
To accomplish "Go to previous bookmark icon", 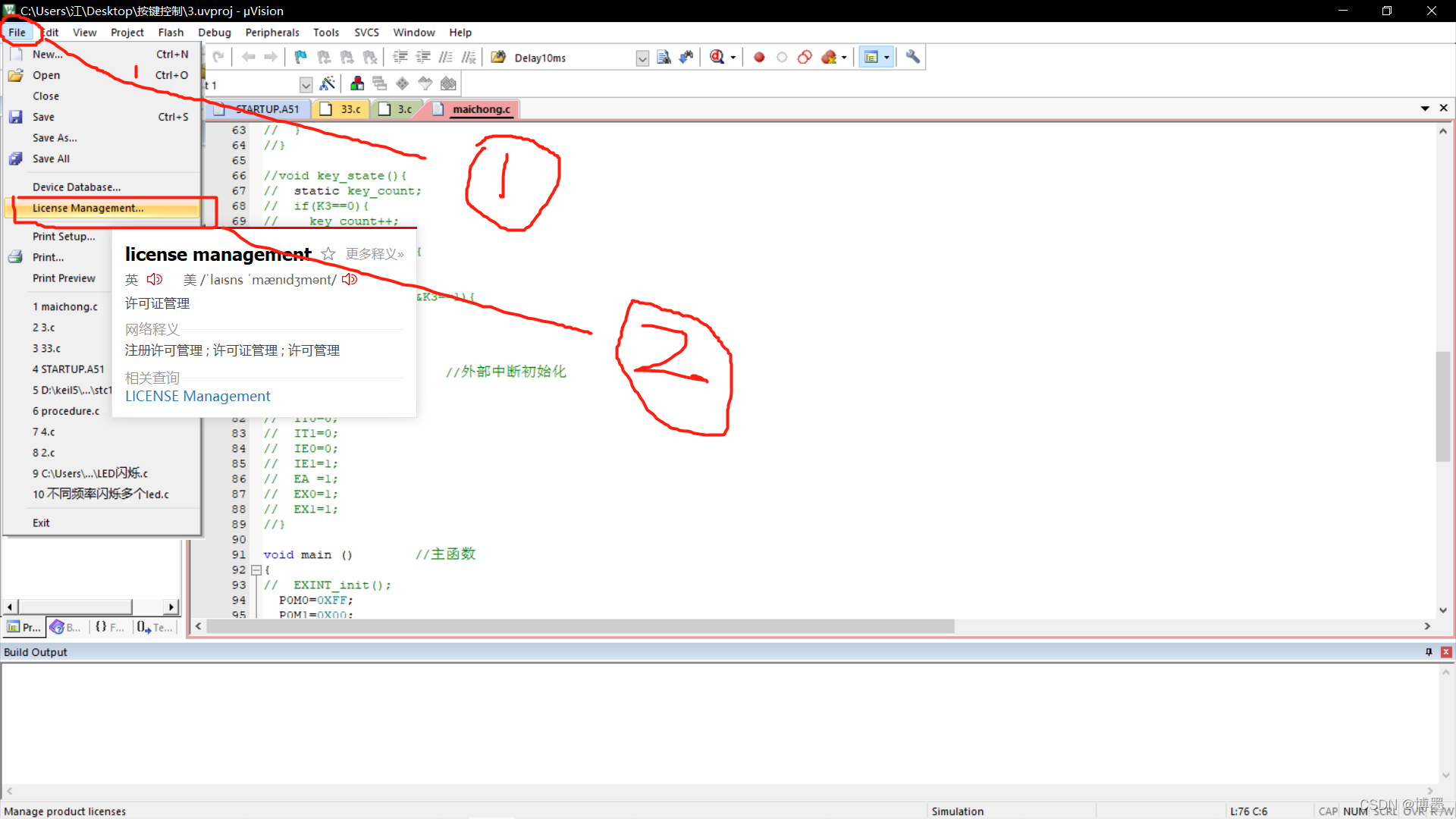I will [324, 57].
